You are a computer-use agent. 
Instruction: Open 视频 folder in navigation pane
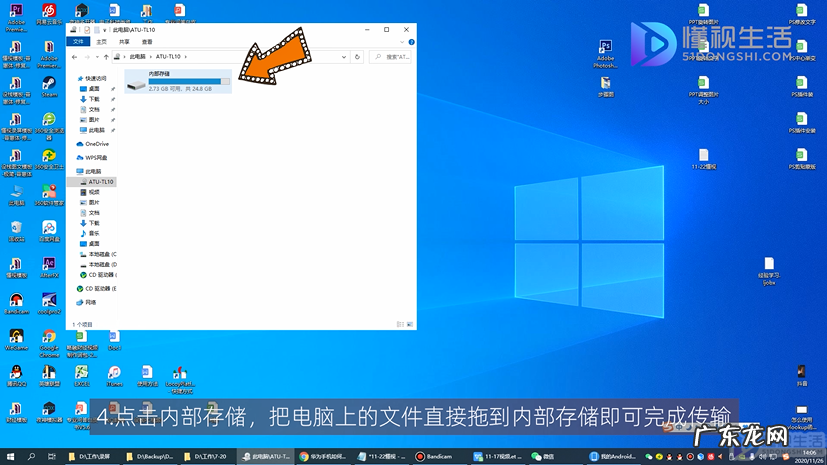tap(90, 192)
